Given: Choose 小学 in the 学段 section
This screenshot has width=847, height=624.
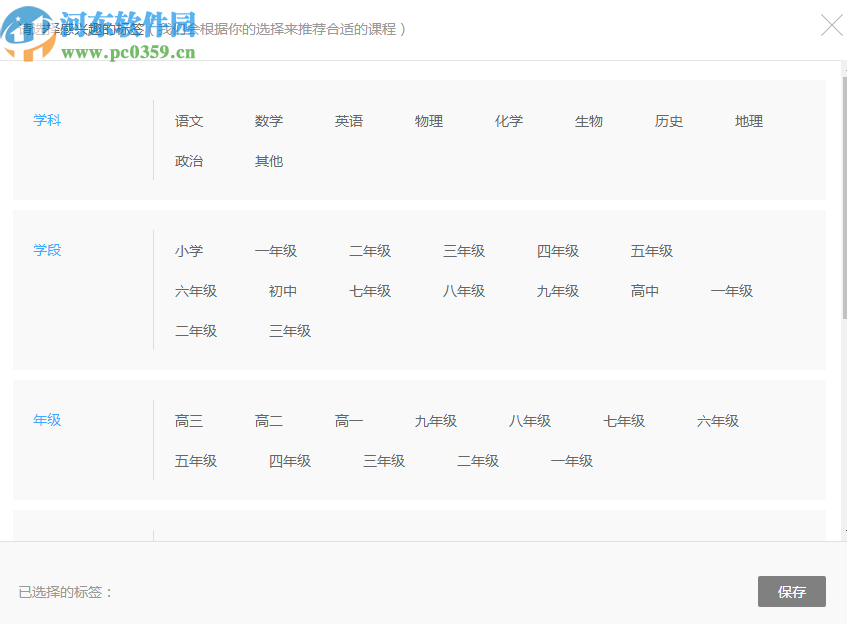Looking at the screenshot, I should point(188,251).
